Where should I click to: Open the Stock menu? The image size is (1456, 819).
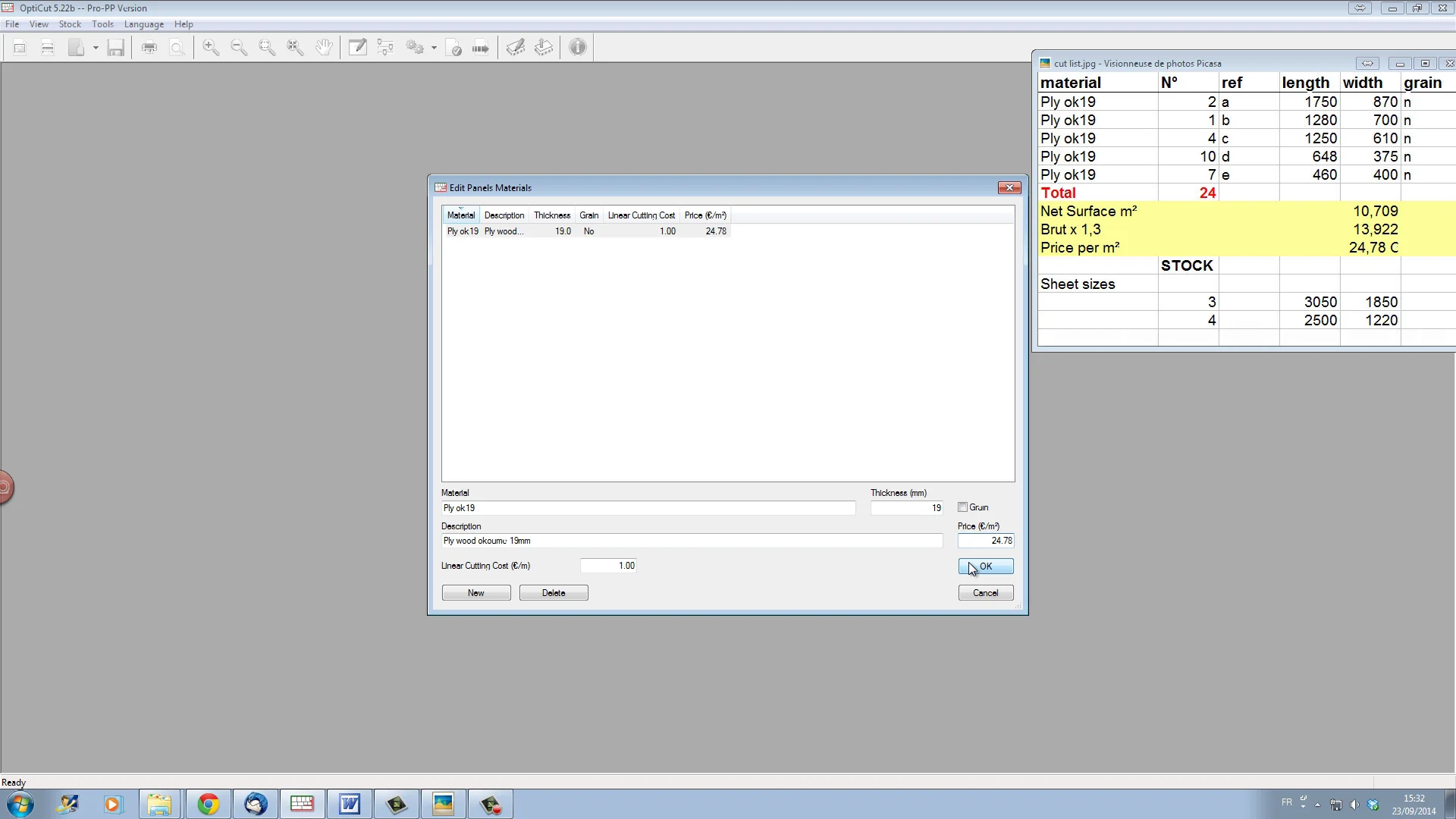pyautogui.click(x=70, y=24)
